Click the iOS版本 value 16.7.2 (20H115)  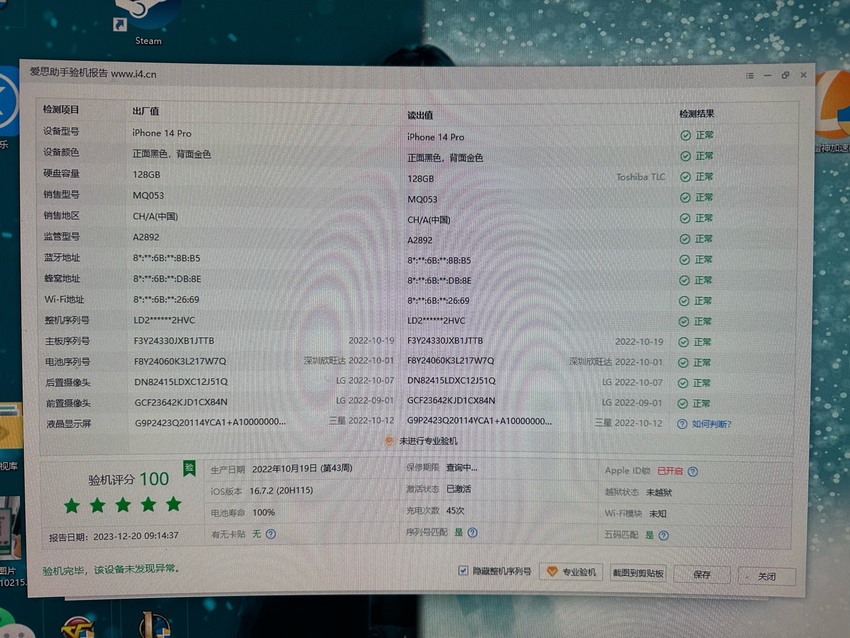(x=281, y=490)
